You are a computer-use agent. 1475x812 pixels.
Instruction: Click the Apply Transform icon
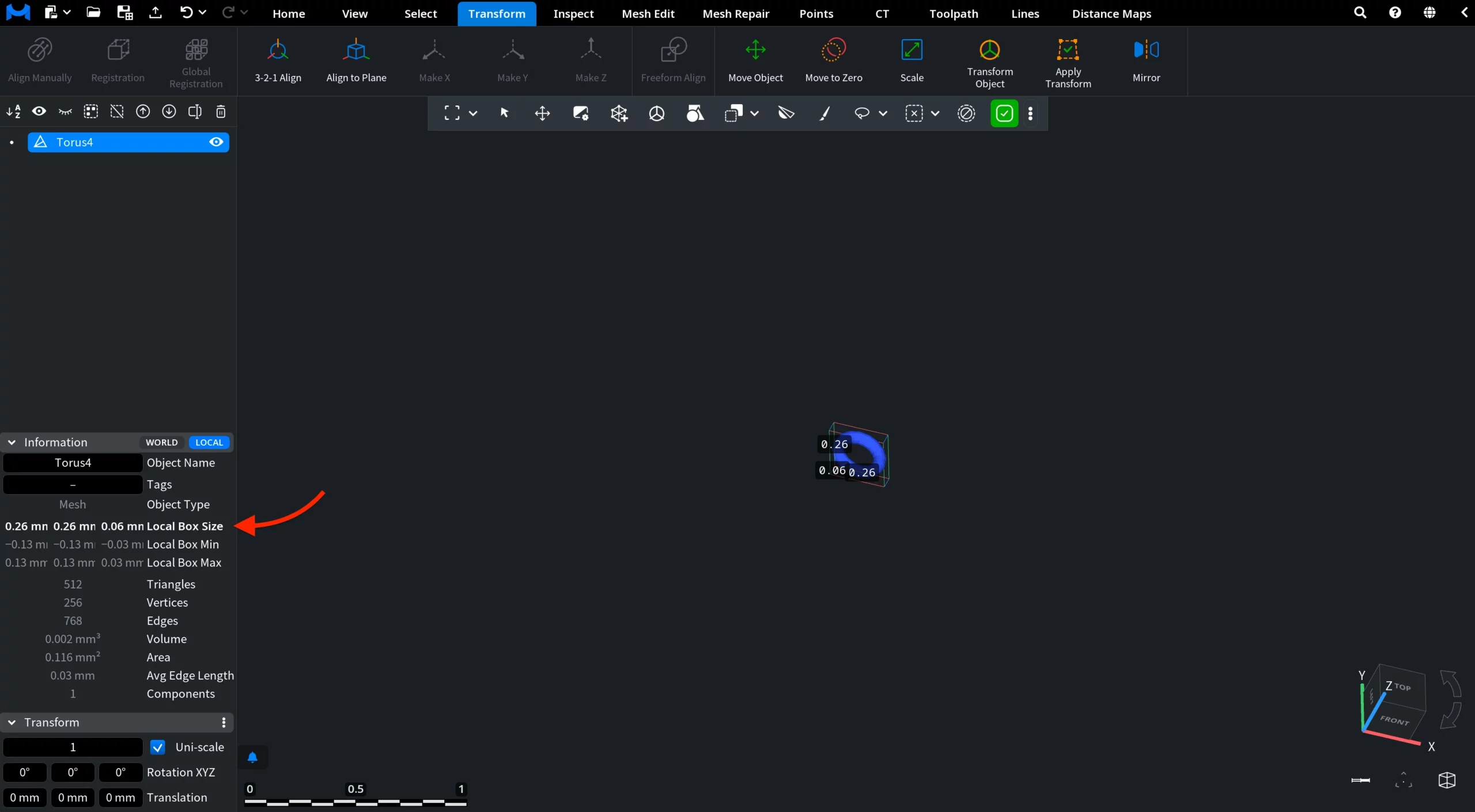coord(1068,50)
